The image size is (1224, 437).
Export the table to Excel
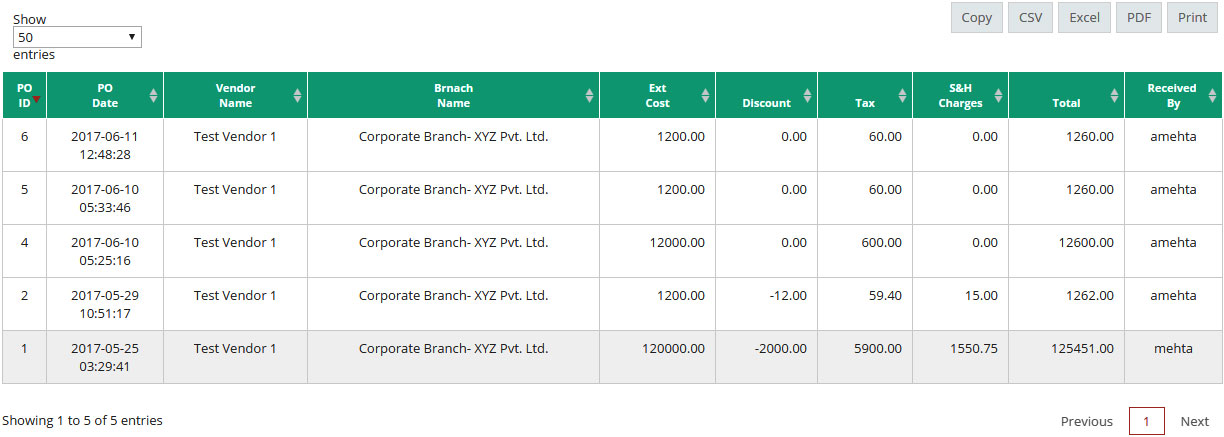click(1085, 17)
